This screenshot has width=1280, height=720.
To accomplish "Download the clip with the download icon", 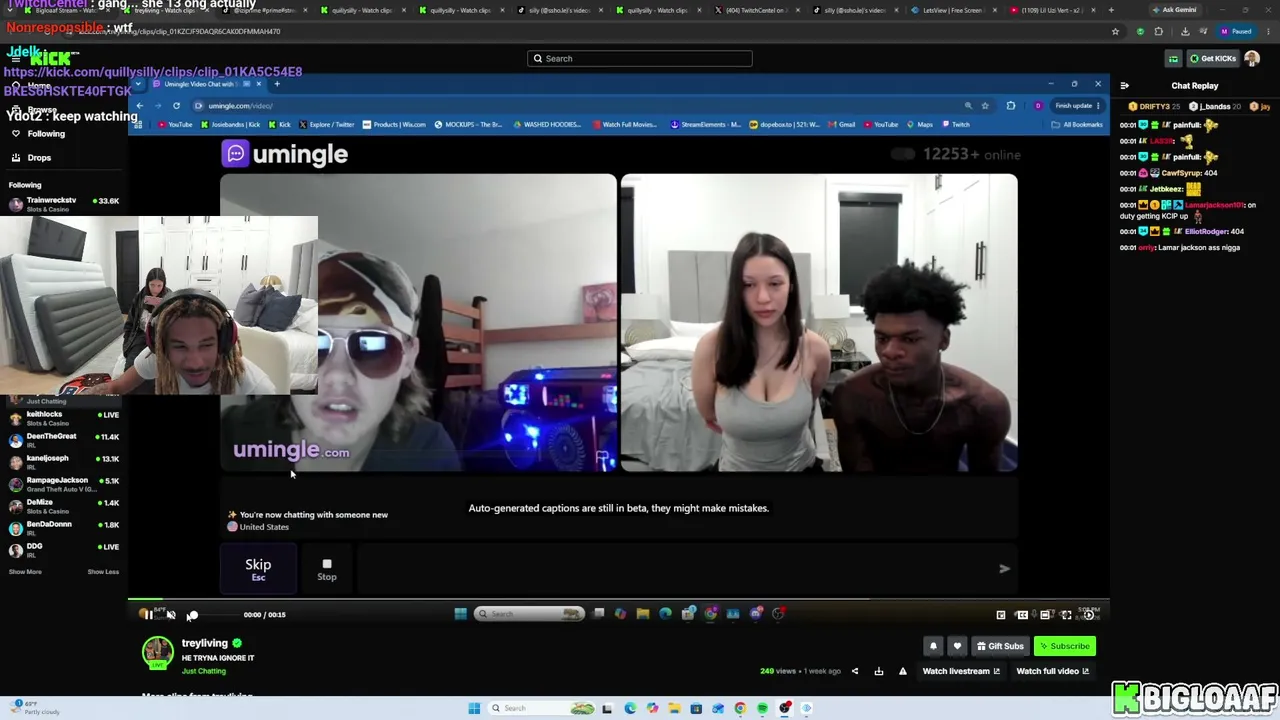I will (x=879, y=671).
